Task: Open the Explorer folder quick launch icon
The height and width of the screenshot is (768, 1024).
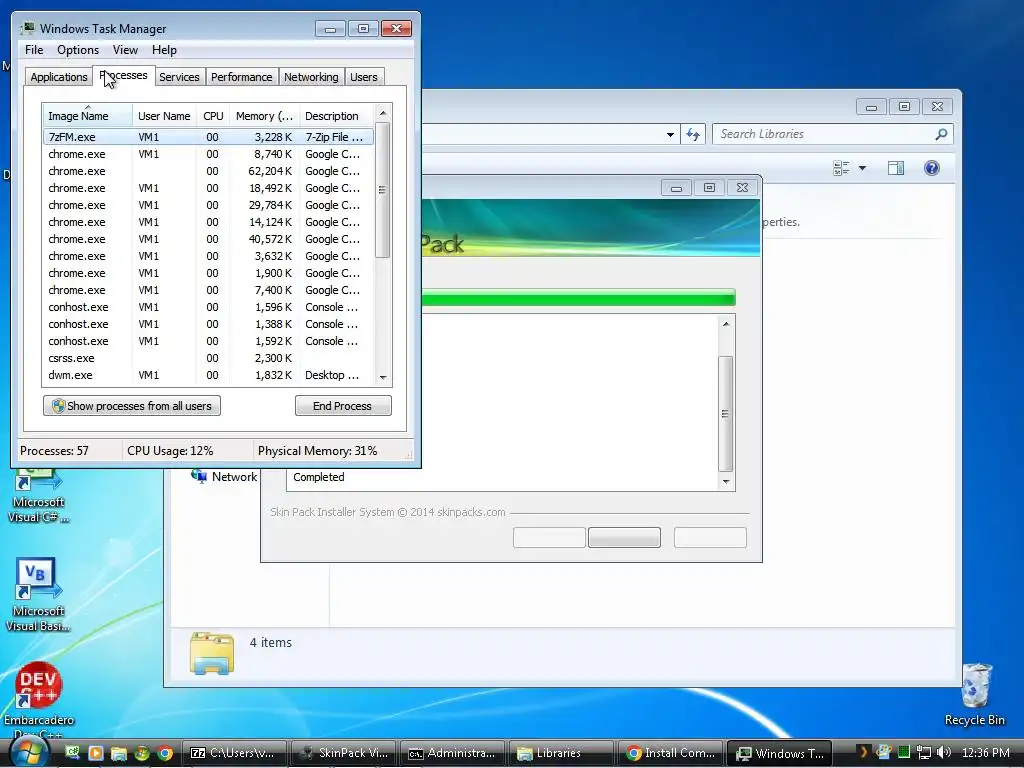Action: tap(118, 753)
